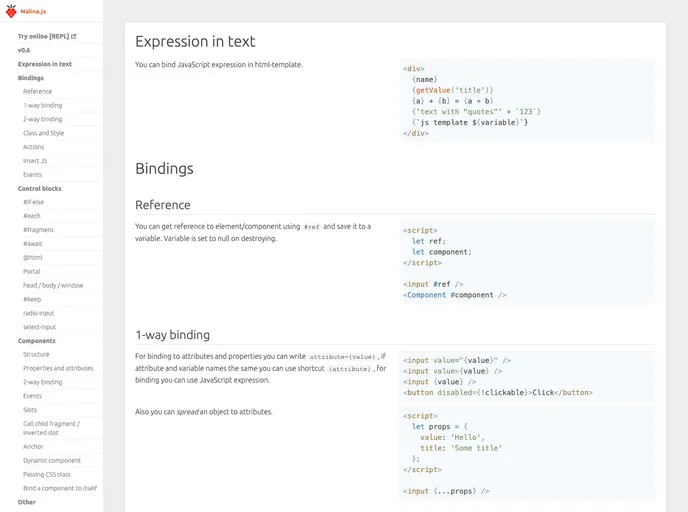
Task: Open head / body / window link
Action: tap(53, 286)
